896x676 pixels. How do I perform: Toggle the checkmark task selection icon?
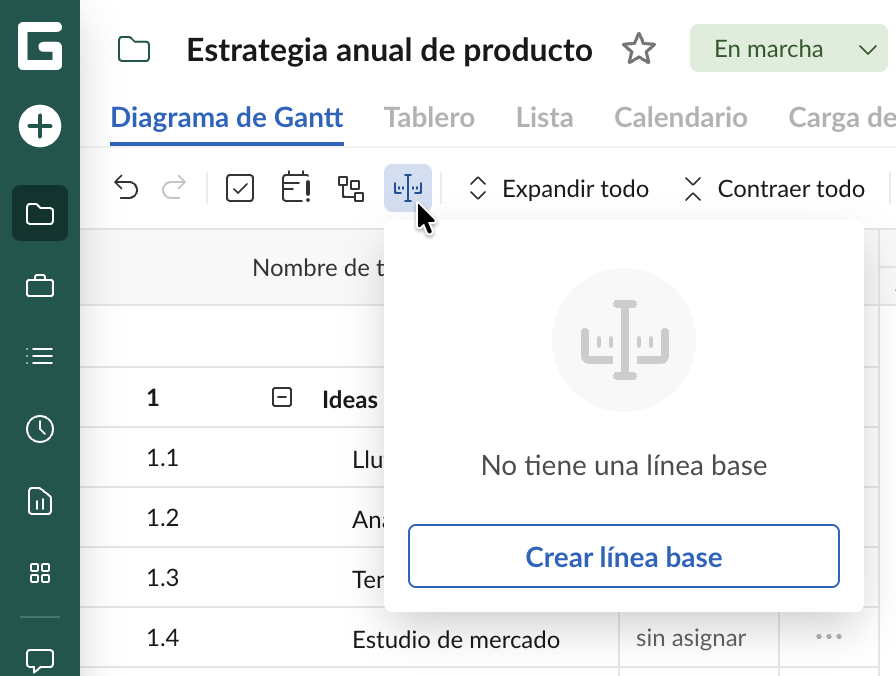pos(240,188)
